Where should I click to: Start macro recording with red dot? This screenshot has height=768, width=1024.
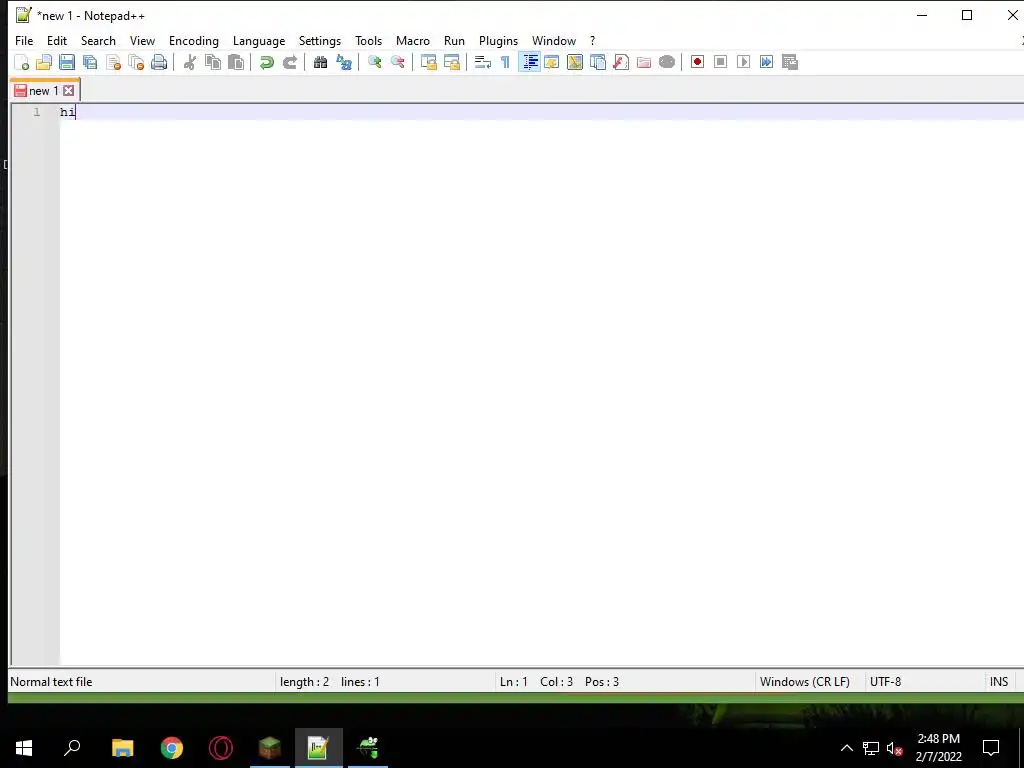coord(697,62)
